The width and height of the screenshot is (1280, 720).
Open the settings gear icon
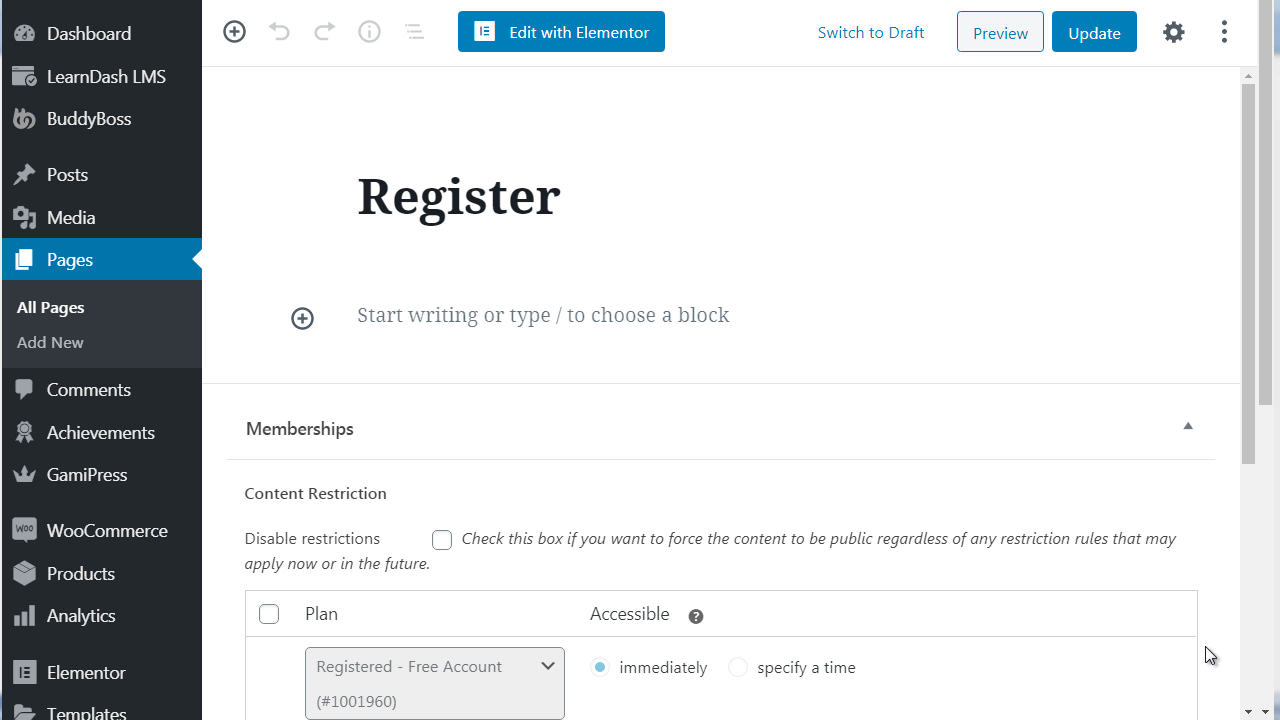1174,32
